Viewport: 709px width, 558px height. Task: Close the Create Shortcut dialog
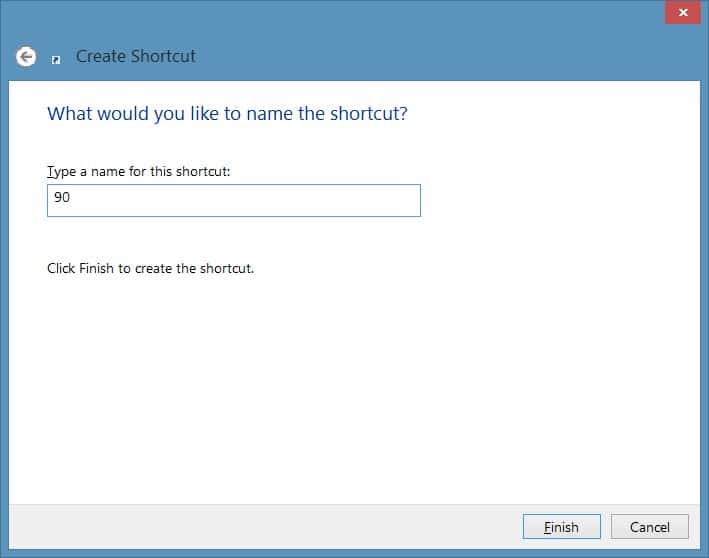point(683,12)
